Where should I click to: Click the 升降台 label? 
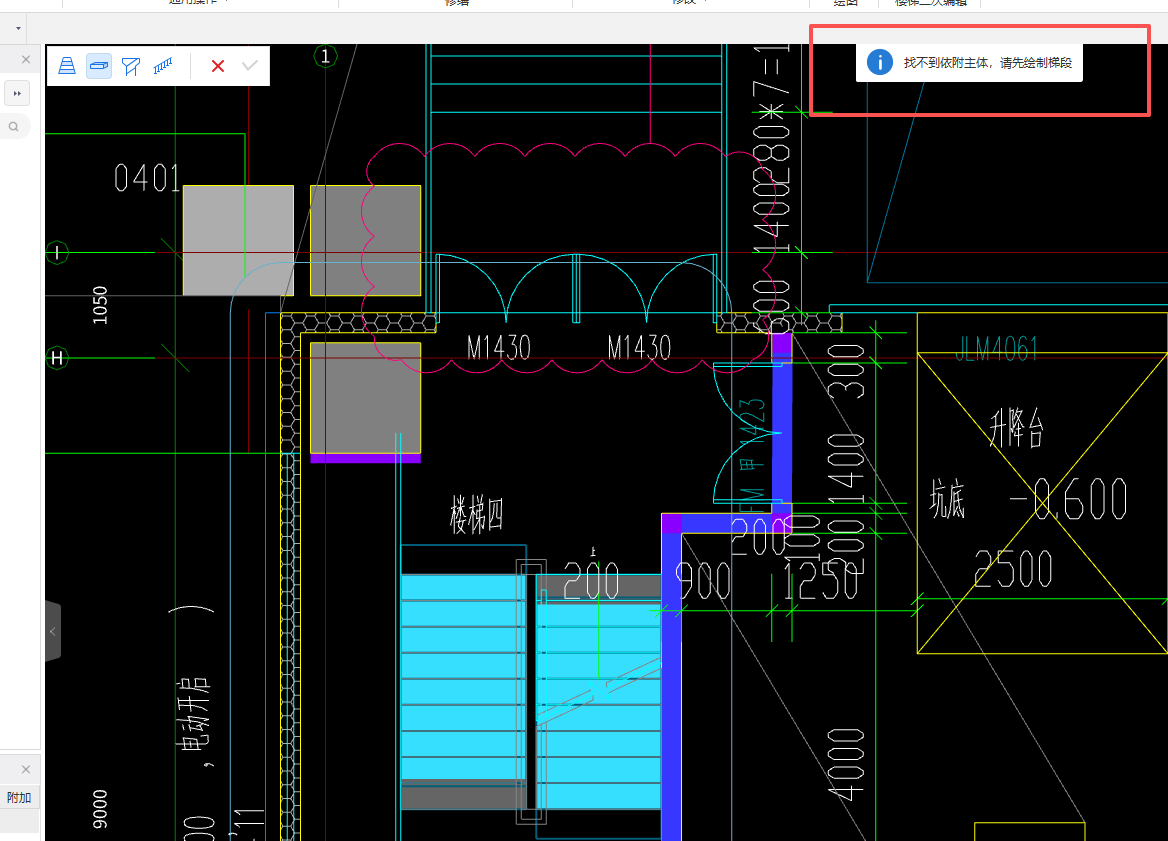1016,427
